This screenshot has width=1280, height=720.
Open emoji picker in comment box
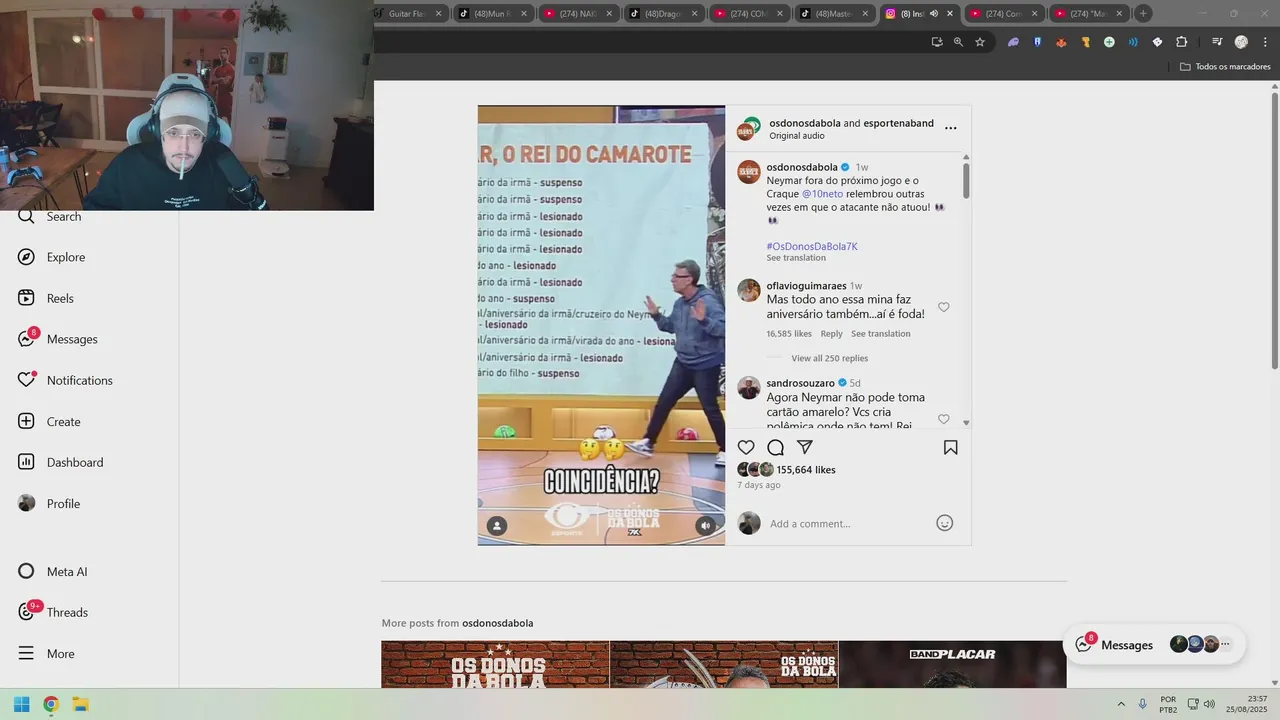[x=944, y=523]
